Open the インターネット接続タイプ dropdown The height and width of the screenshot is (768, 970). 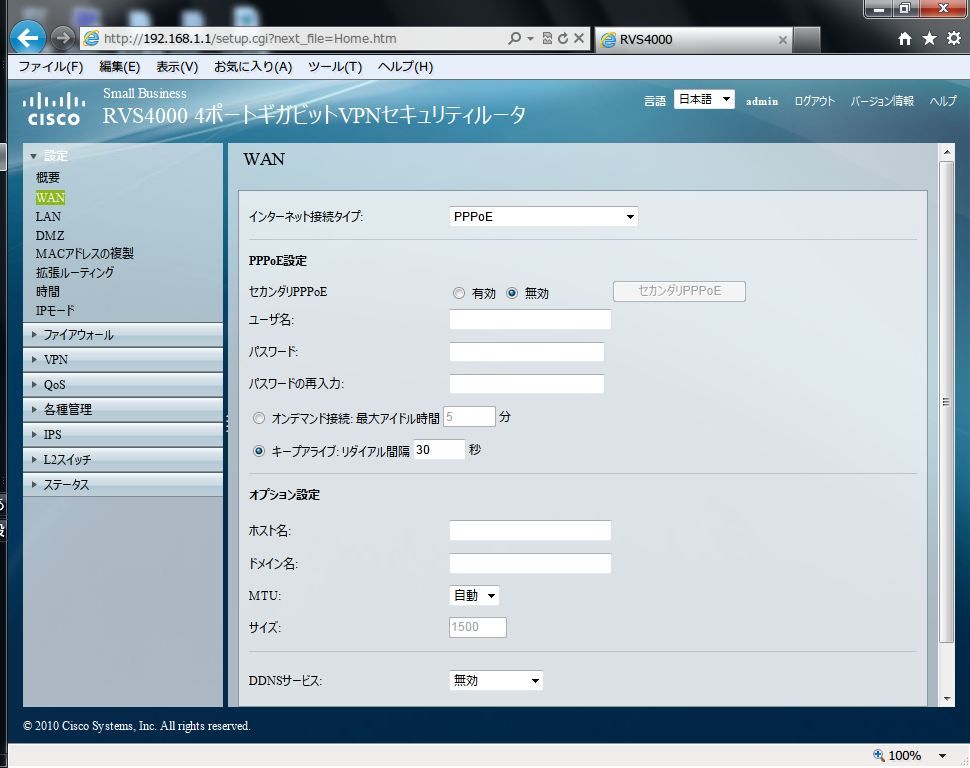coord(543,217)
